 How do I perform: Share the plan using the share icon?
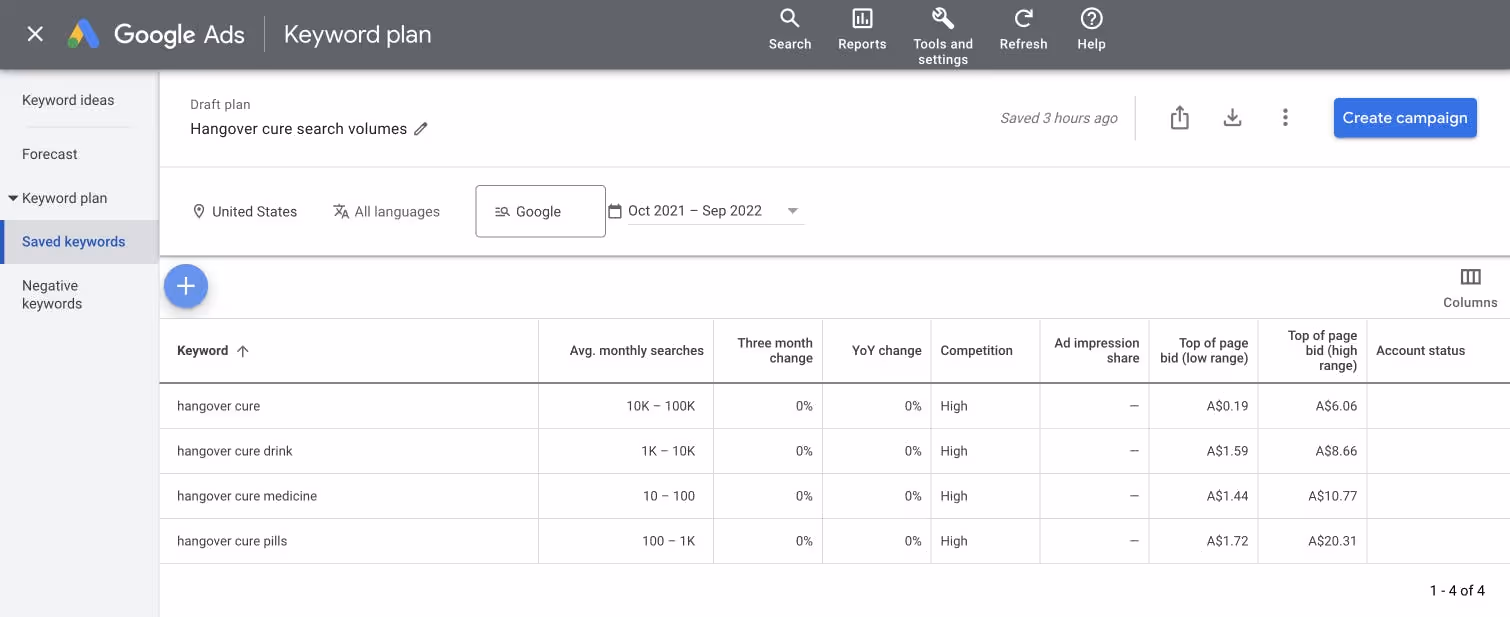tap(1179, 117)
